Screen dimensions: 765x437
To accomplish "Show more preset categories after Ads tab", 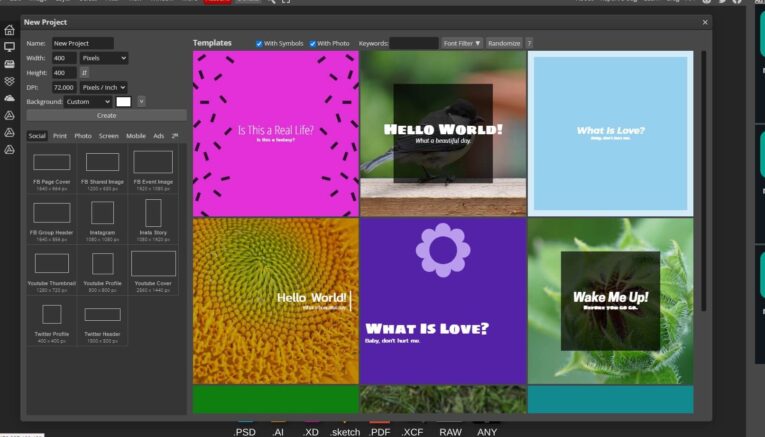I will (175, 136).
